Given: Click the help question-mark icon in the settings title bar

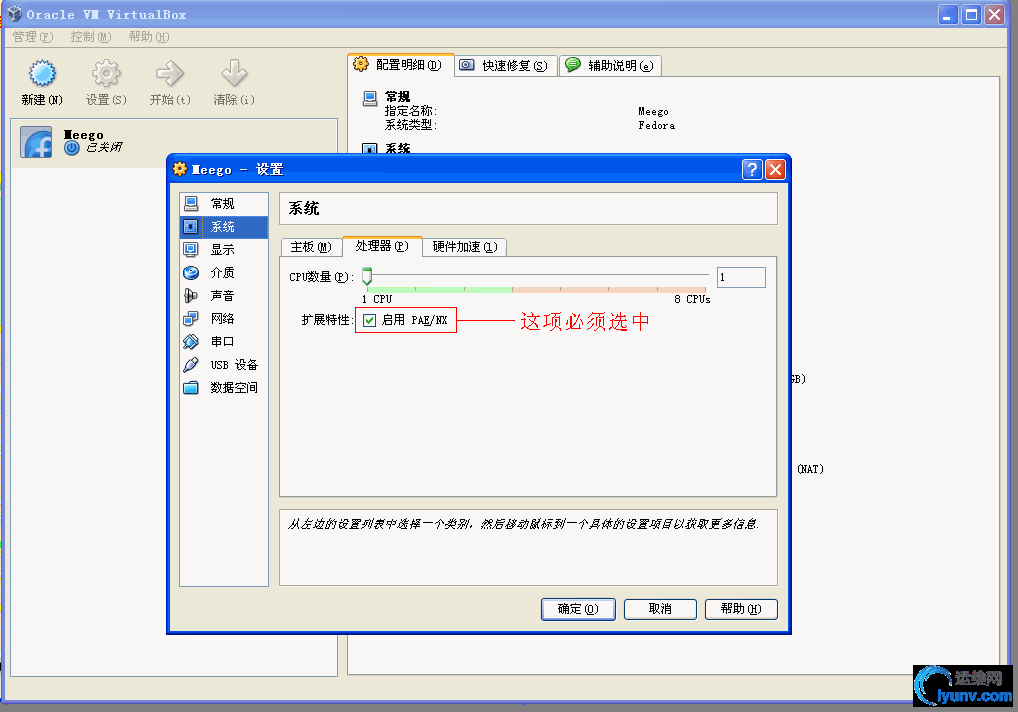Looking at the screenshot, I should coord(752,169).
